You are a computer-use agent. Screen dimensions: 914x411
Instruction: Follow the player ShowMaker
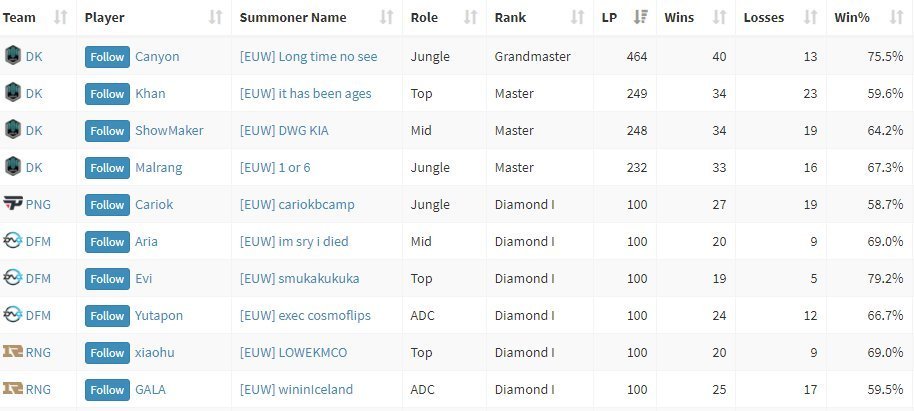[107, 131]
